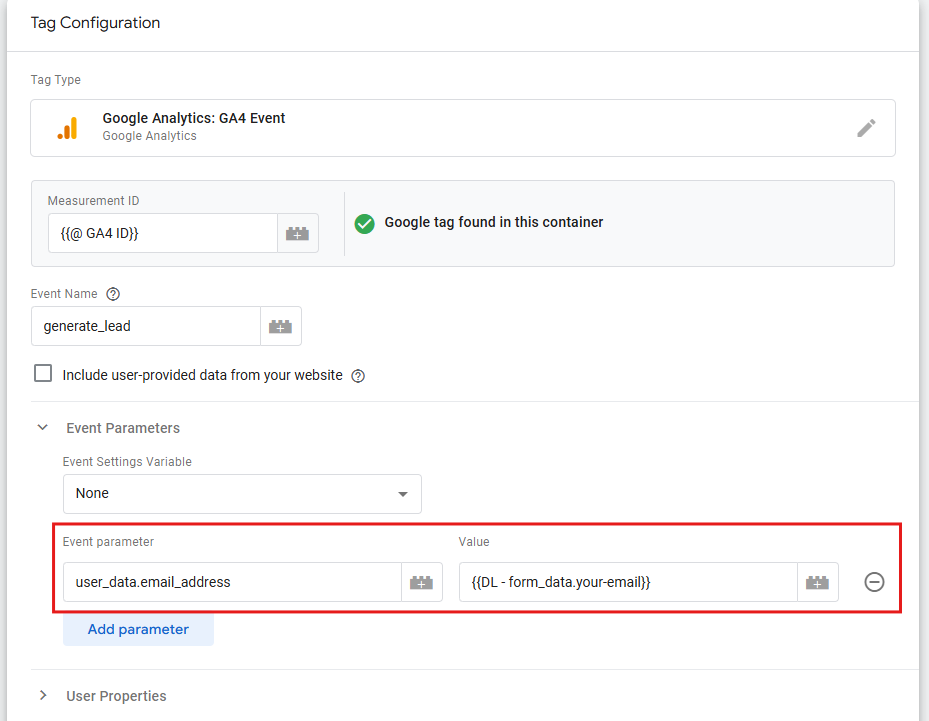This screenshot has height=721, width=929.
Task: Open variable picker beside user_data.email_address field
Action: [422, 582]
